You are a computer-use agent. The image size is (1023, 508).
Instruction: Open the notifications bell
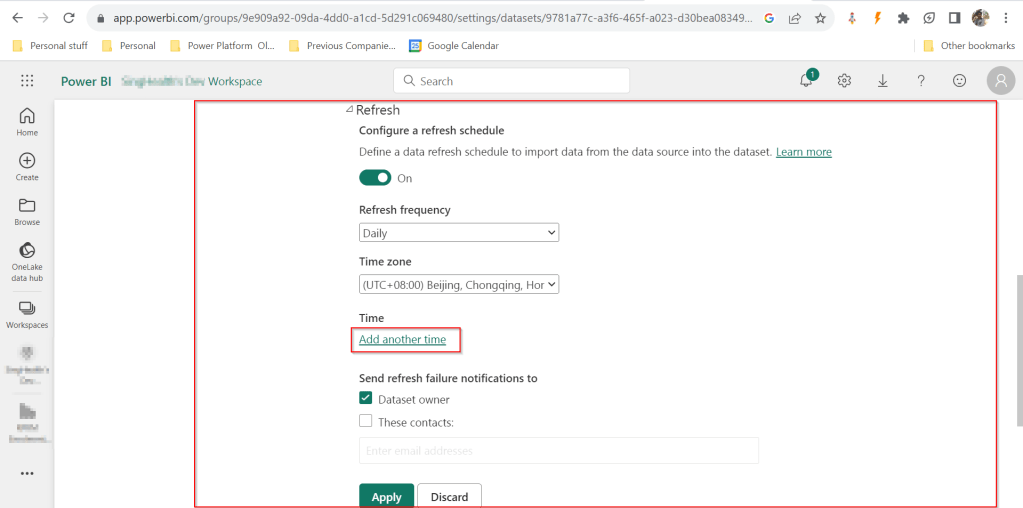pyautogui.click(x=806, y=81)
